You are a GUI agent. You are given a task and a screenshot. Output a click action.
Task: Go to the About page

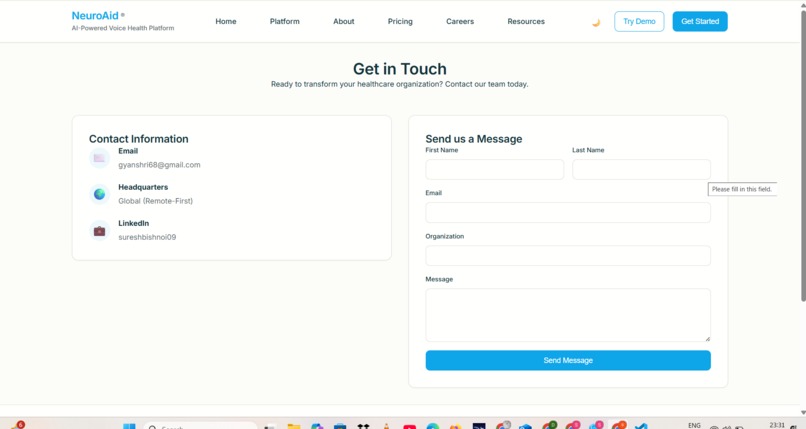point(343,22)
